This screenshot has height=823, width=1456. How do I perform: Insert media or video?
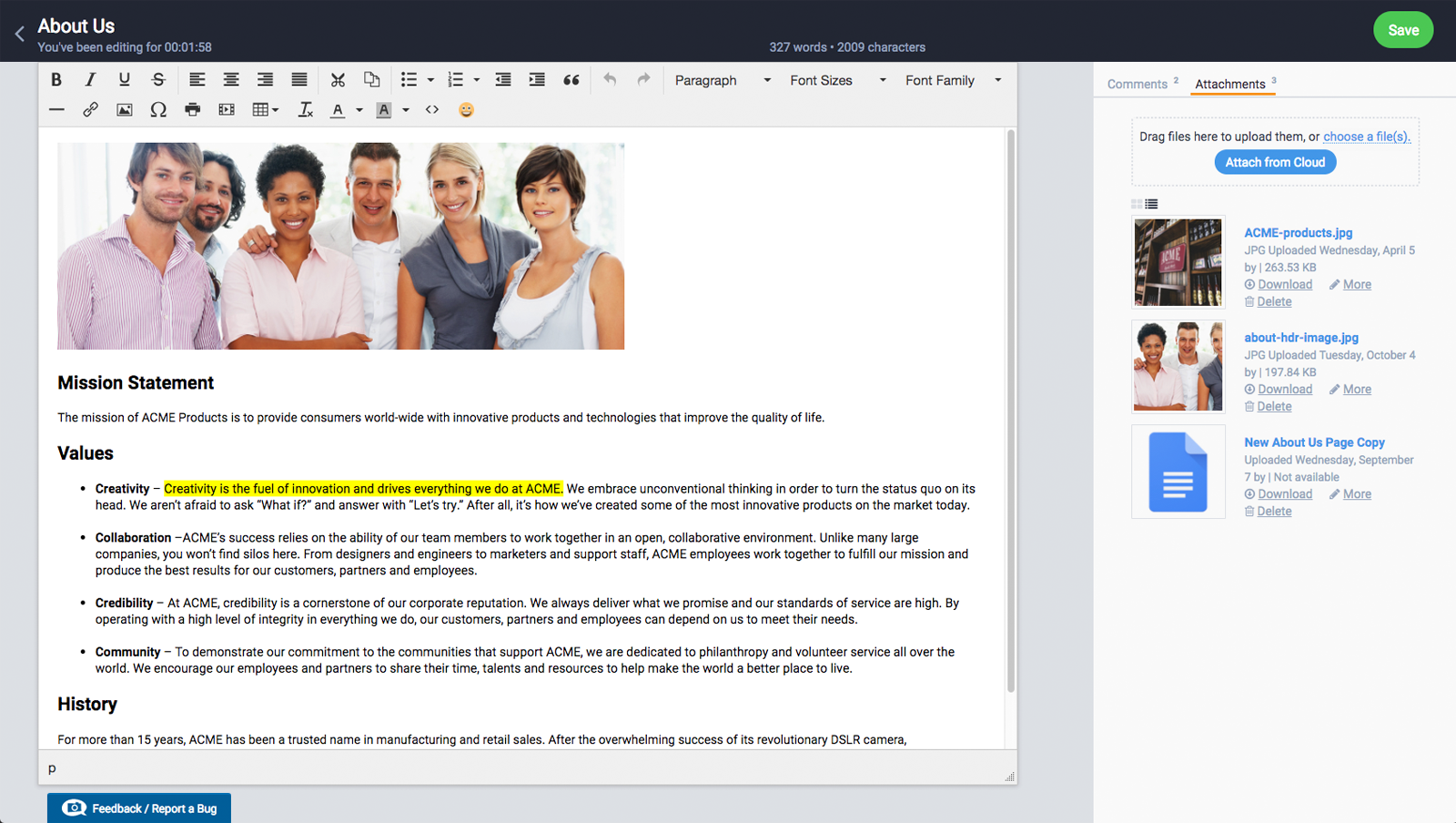coord(227,110)
